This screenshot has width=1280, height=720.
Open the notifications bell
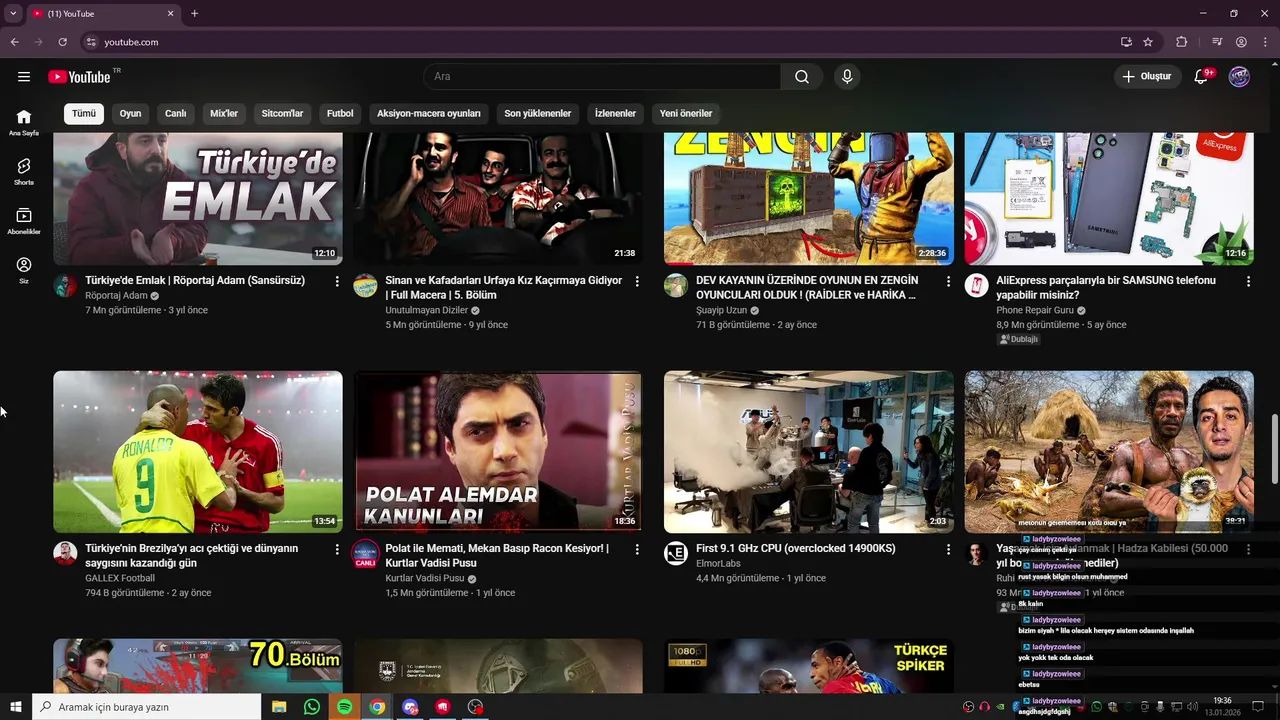[x=1201, y=77]
